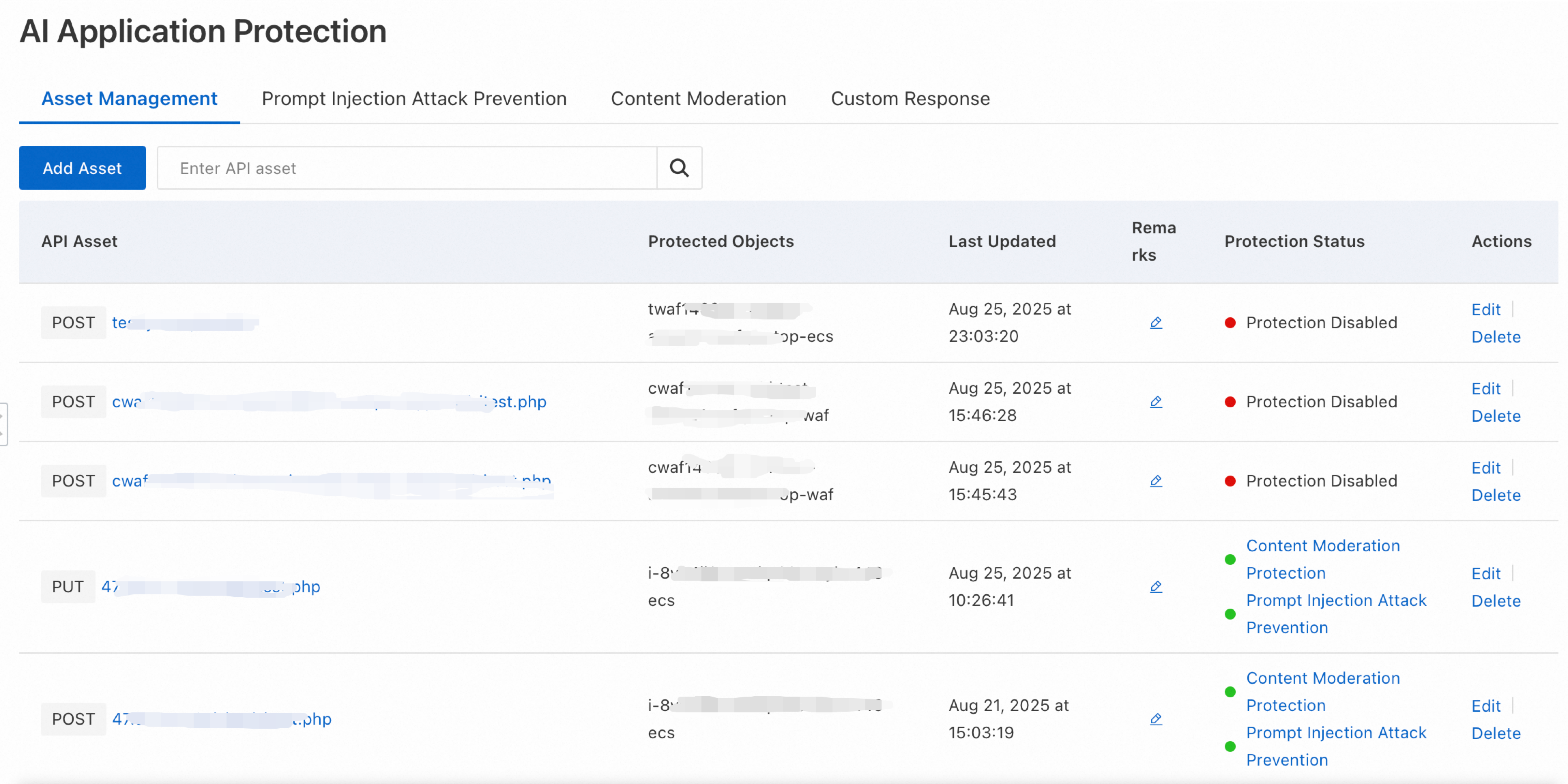The height and width of the screenshot is (784, 1568).
Task: Expand the collapsed left side panel handle
Action: tap(3, 424)
